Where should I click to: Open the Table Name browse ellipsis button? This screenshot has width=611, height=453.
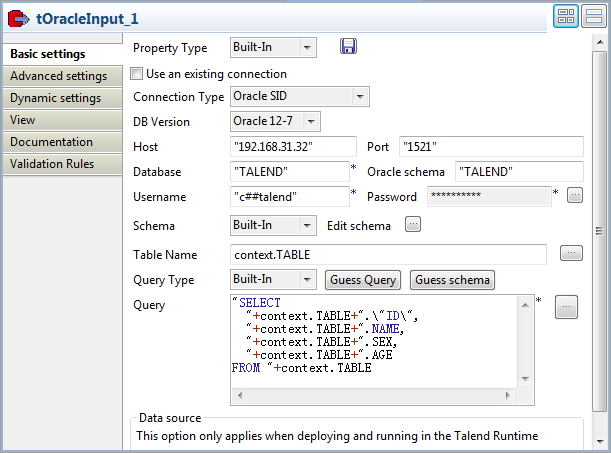point(570,254)
